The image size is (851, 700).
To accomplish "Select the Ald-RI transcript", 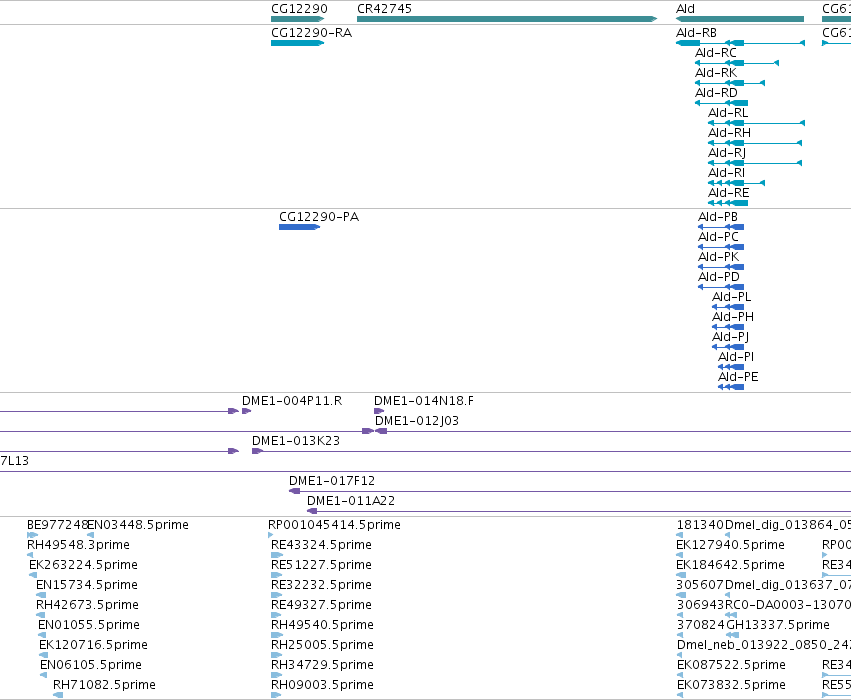I will (x=736, y=183).
